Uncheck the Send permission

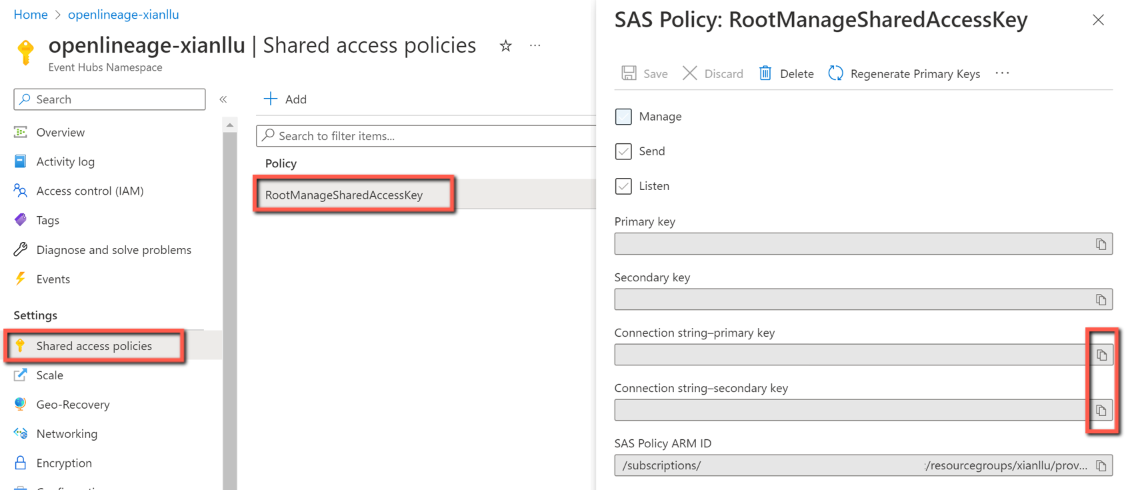(624, 152)
